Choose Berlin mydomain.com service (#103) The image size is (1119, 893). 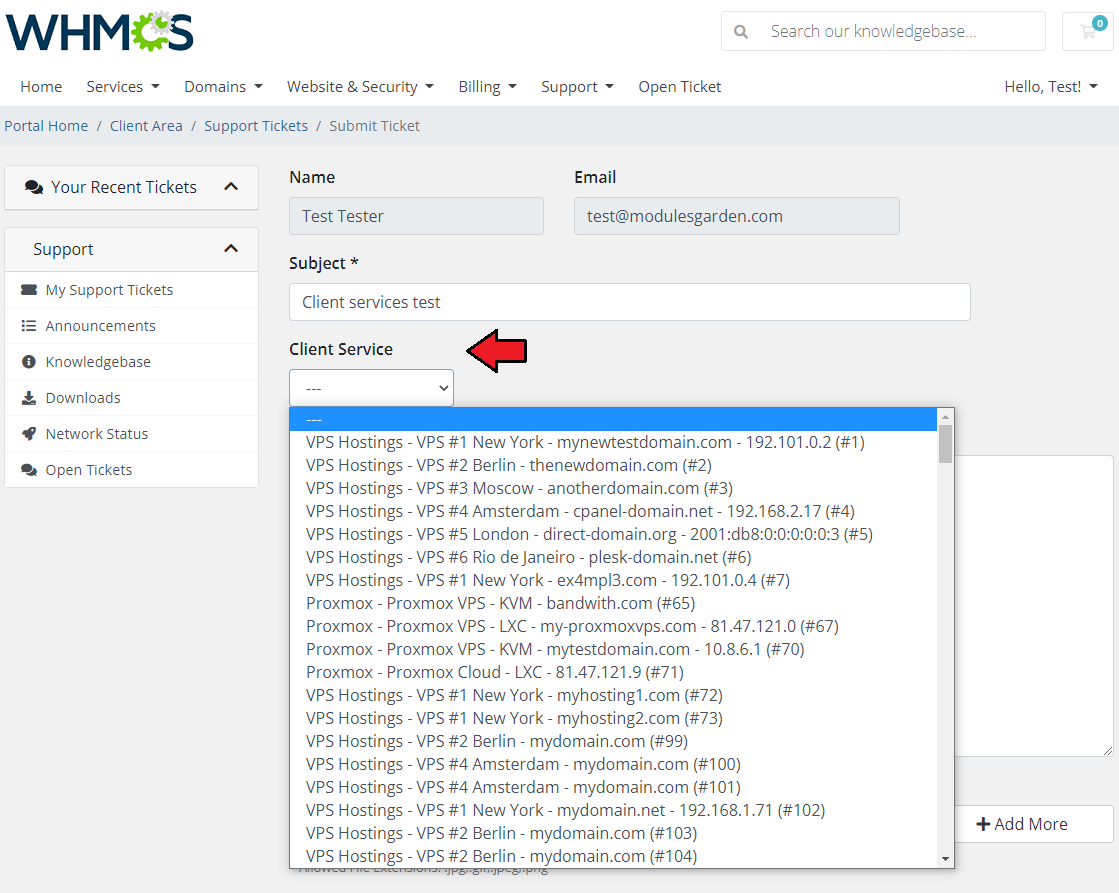pos(613,832)
